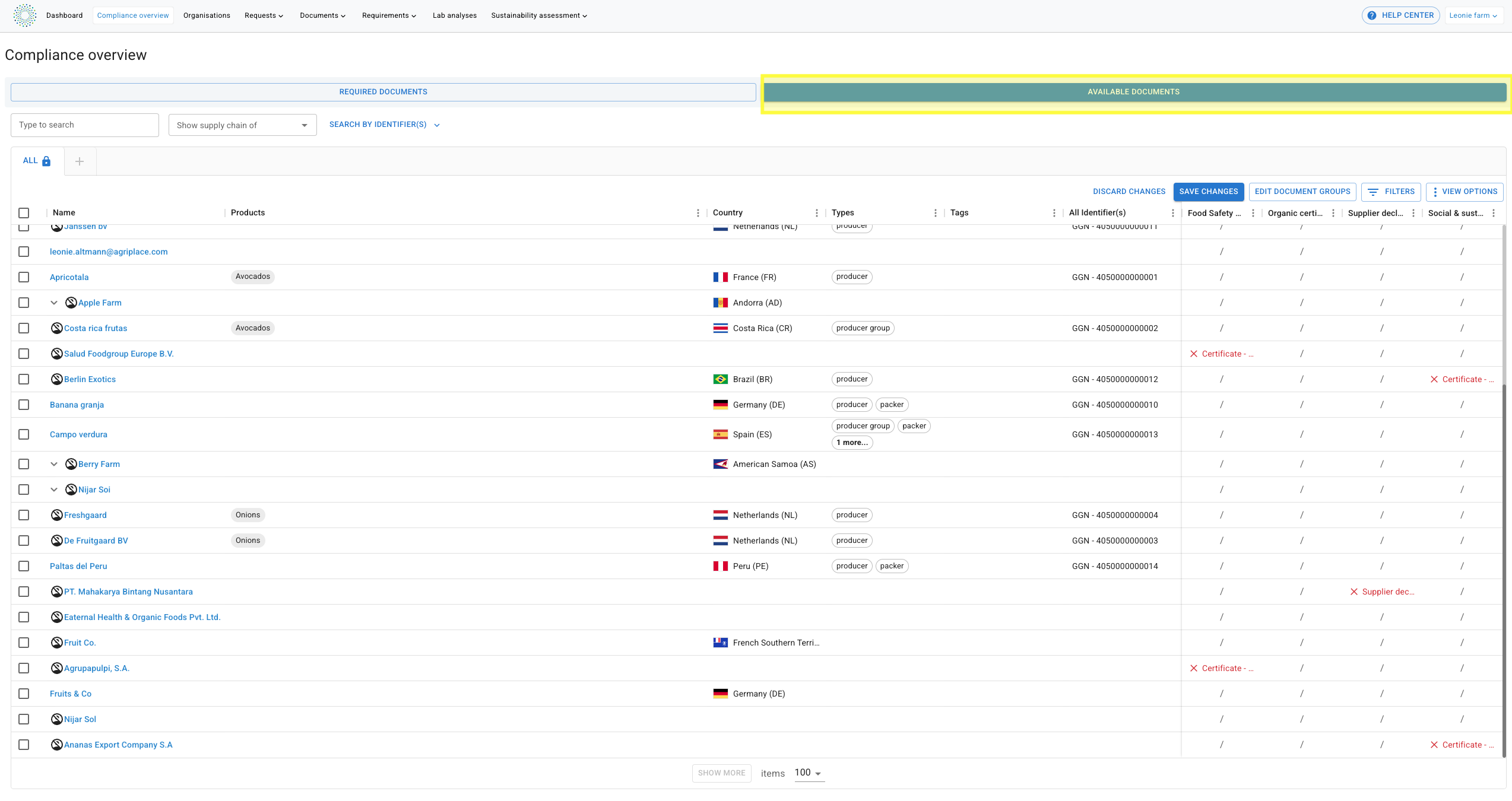Expand Search by identifier(s) options

385,125
